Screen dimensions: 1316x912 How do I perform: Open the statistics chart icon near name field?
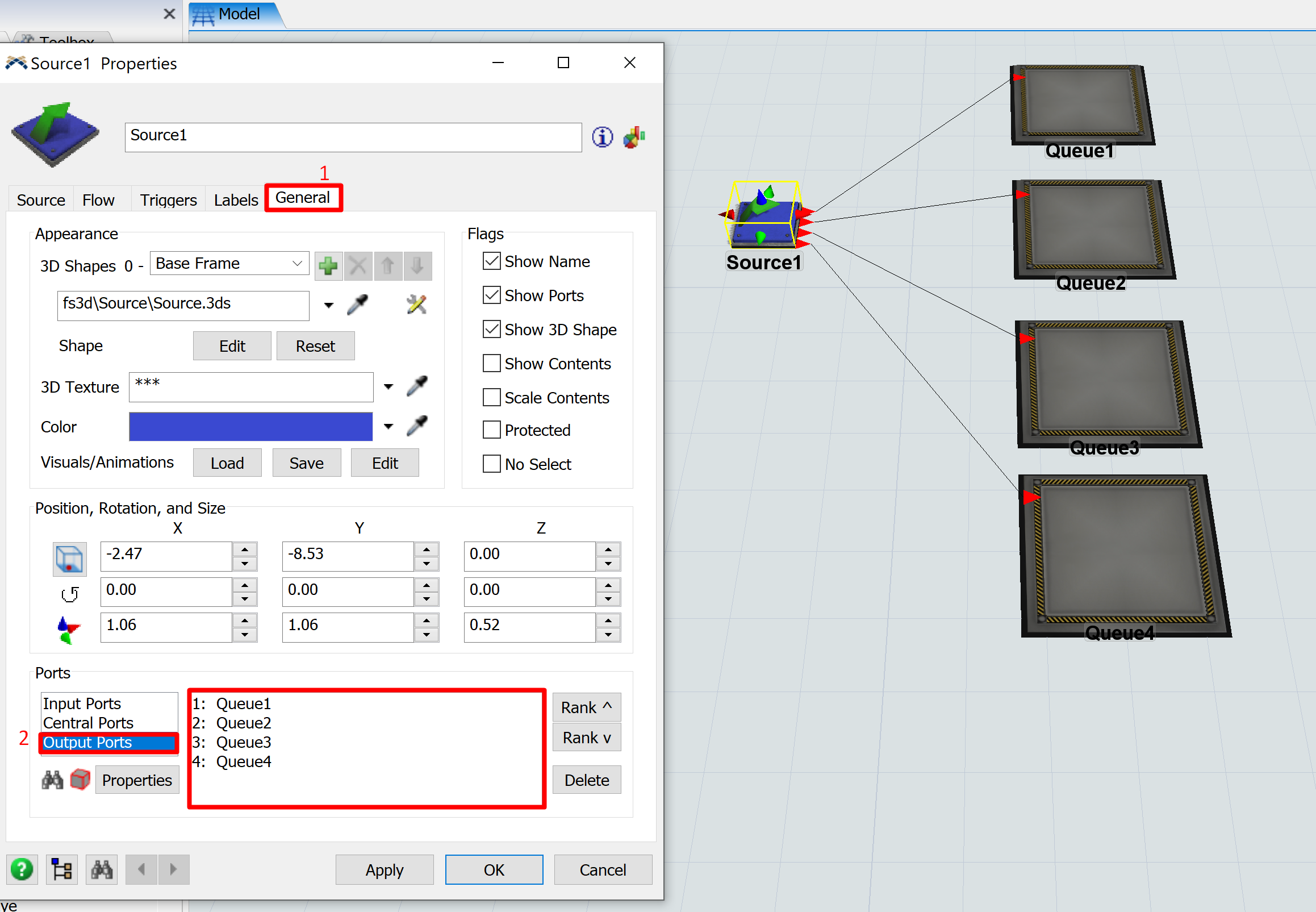tap(634, 137)
